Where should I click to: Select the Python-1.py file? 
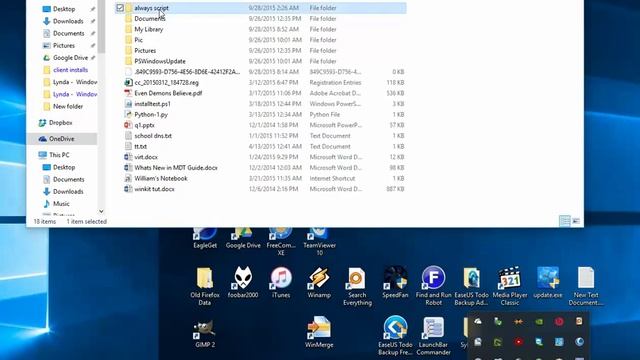pyautogui.click(x=260, y=114)
